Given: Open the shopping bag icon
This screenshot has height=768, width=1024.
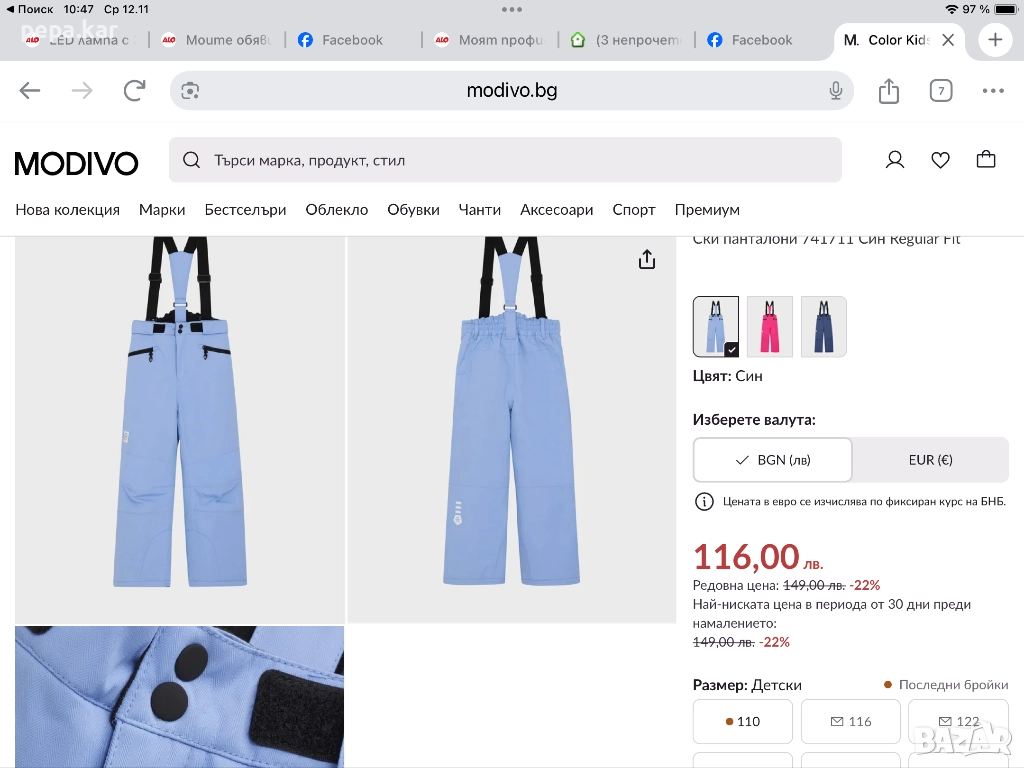Looking at the screenshot, I should click(986, 160).
